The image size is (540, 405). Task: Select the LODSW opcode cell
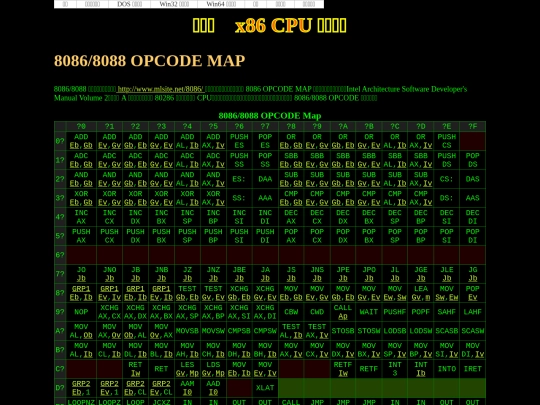pos(420,331)
